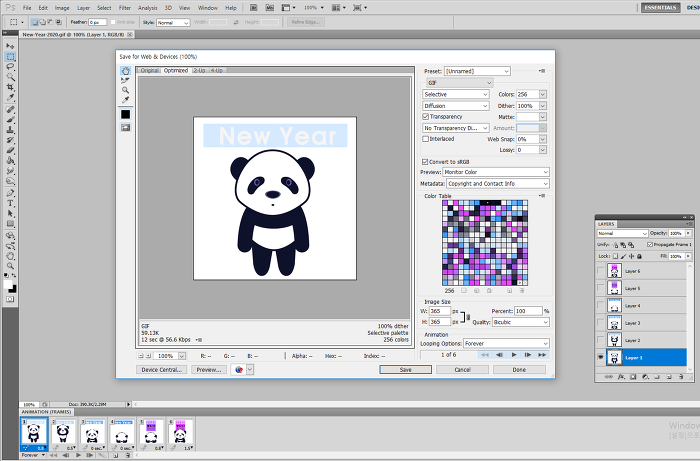Toggle Convert to sRGB checkbox
Viewport: 700px width, 461px height.
click(x=426, y=161)
